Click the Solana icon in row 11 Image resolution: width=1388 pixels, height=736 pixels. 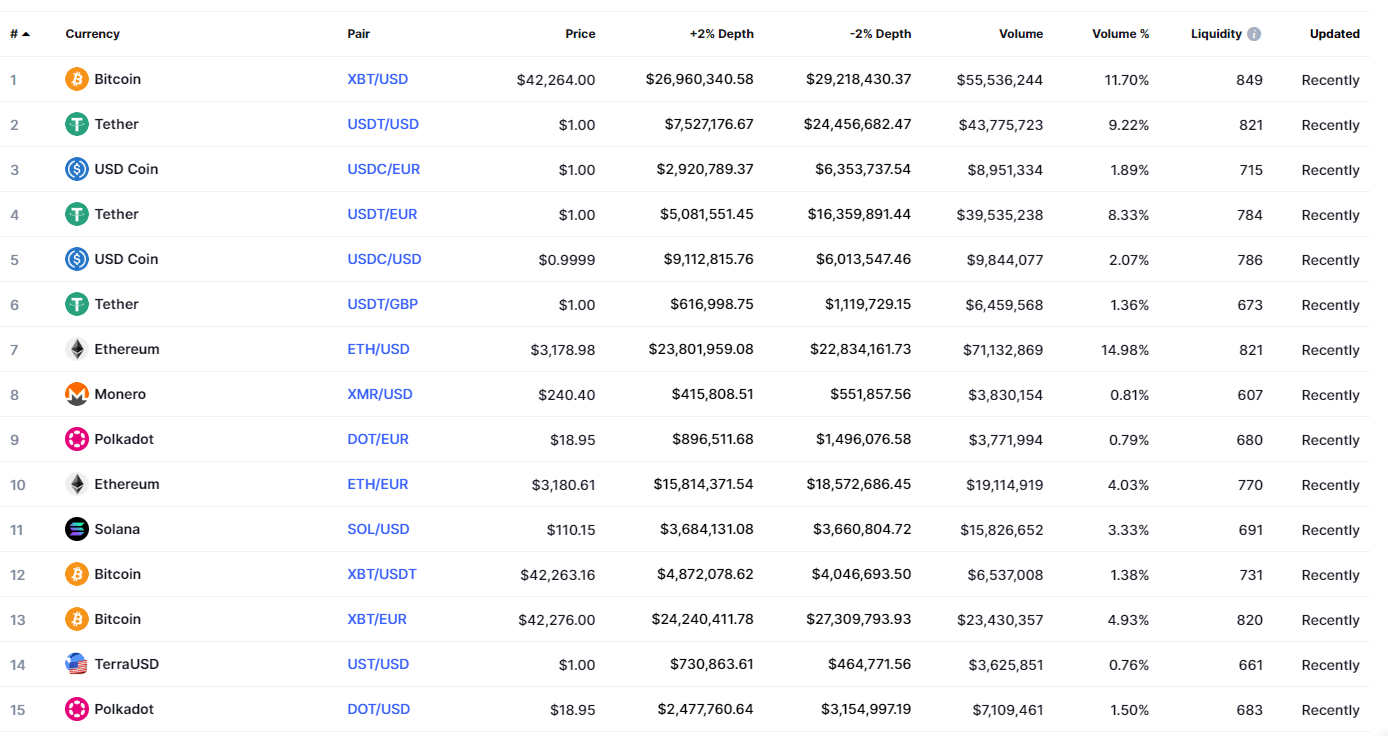77,529
